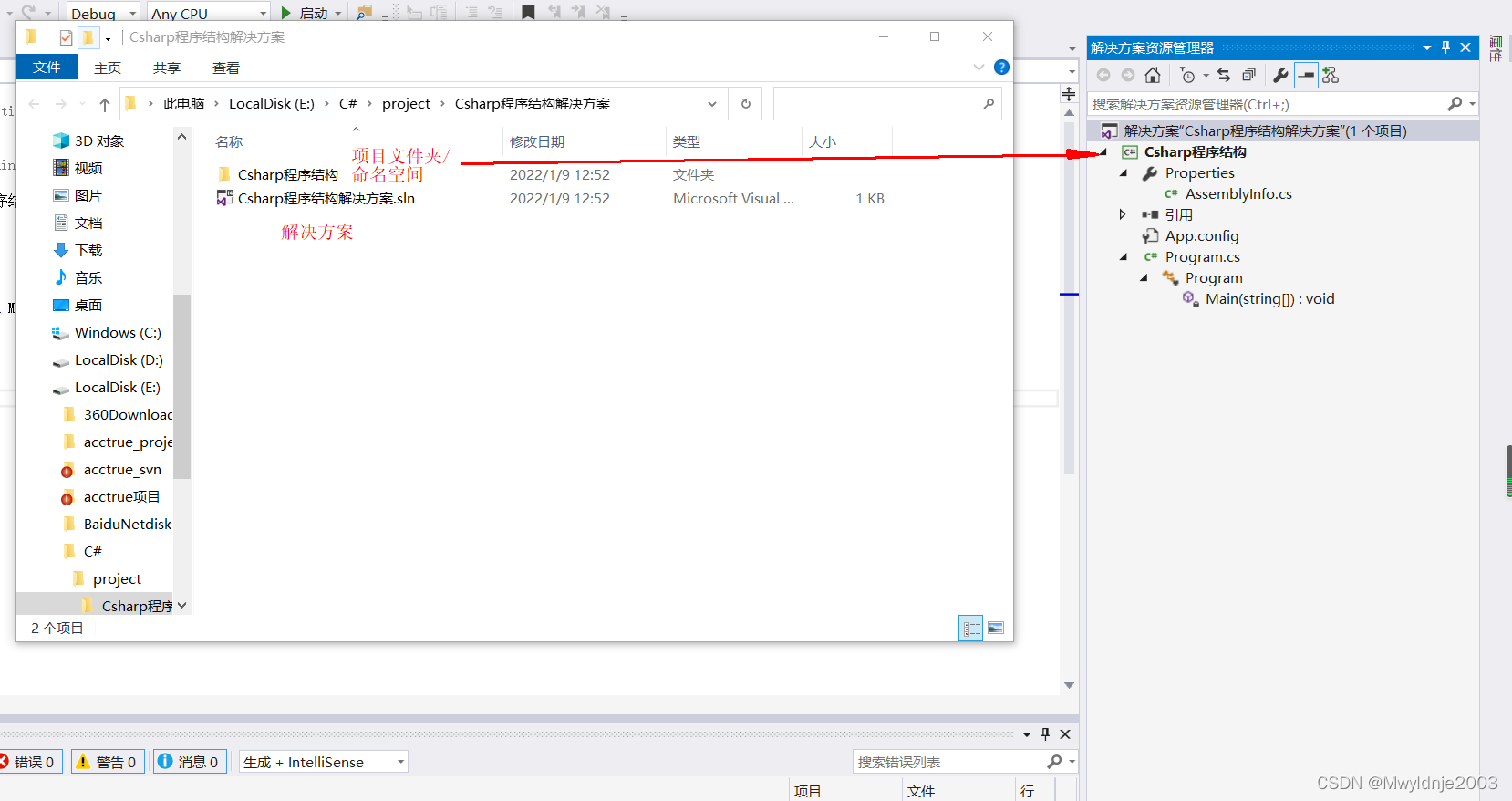The width and height of the screenshot is (1512, 801).
Task: Open the 生成 + IntelliSense dropdown
Action: tap(400, 762)
